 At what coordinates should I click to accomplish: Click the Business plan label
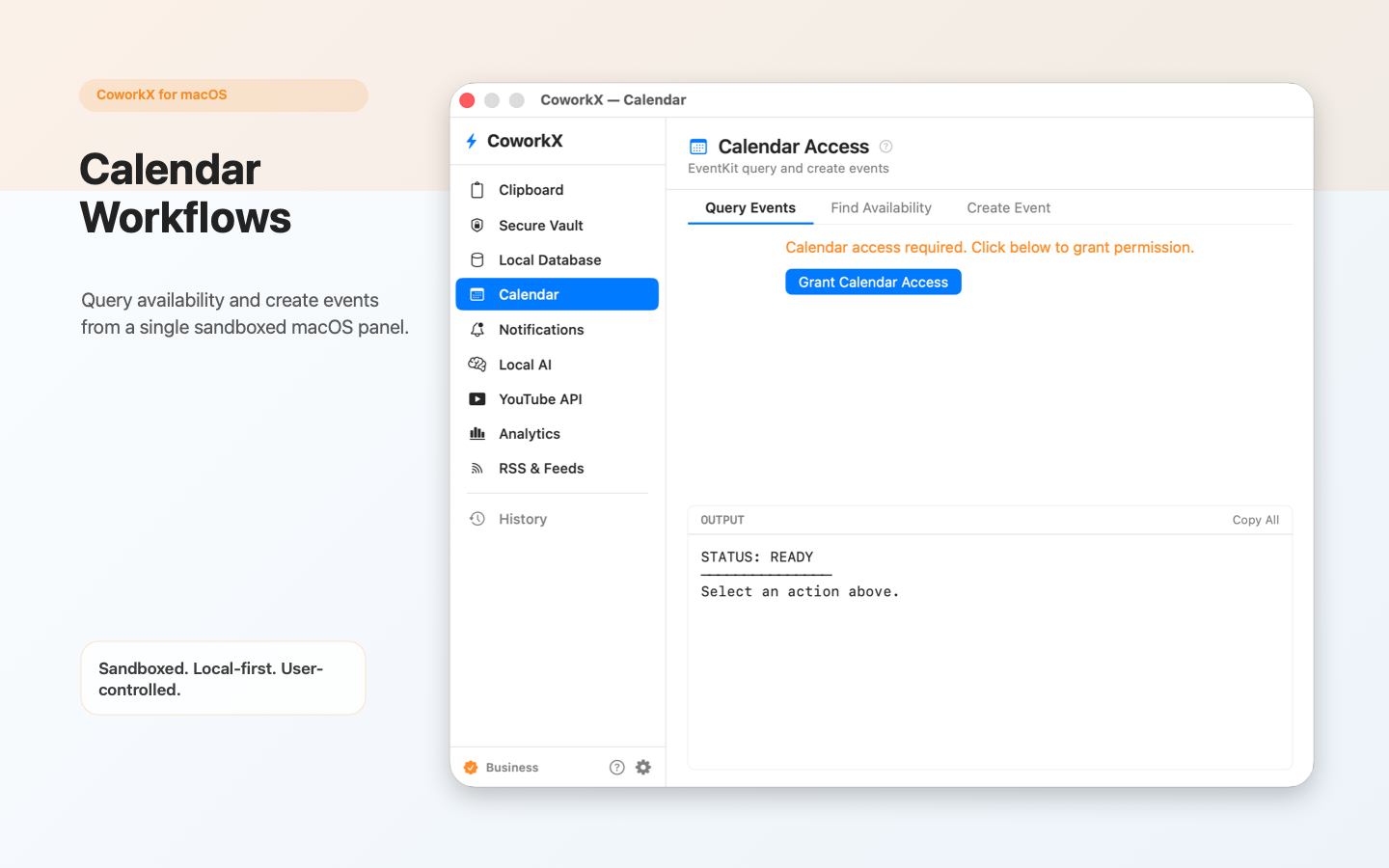512,768
